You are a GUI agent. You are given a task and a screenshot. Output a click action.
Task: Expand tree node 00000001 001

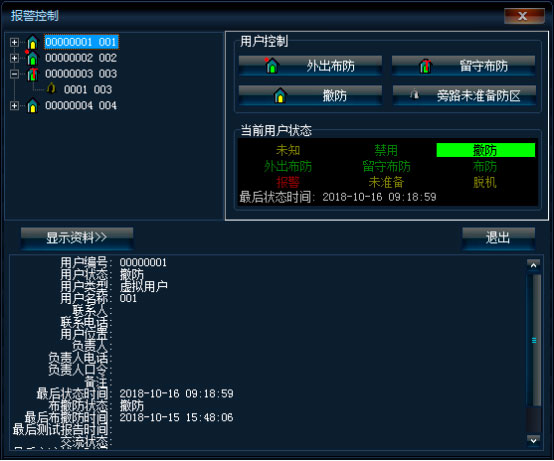[14, 42]
